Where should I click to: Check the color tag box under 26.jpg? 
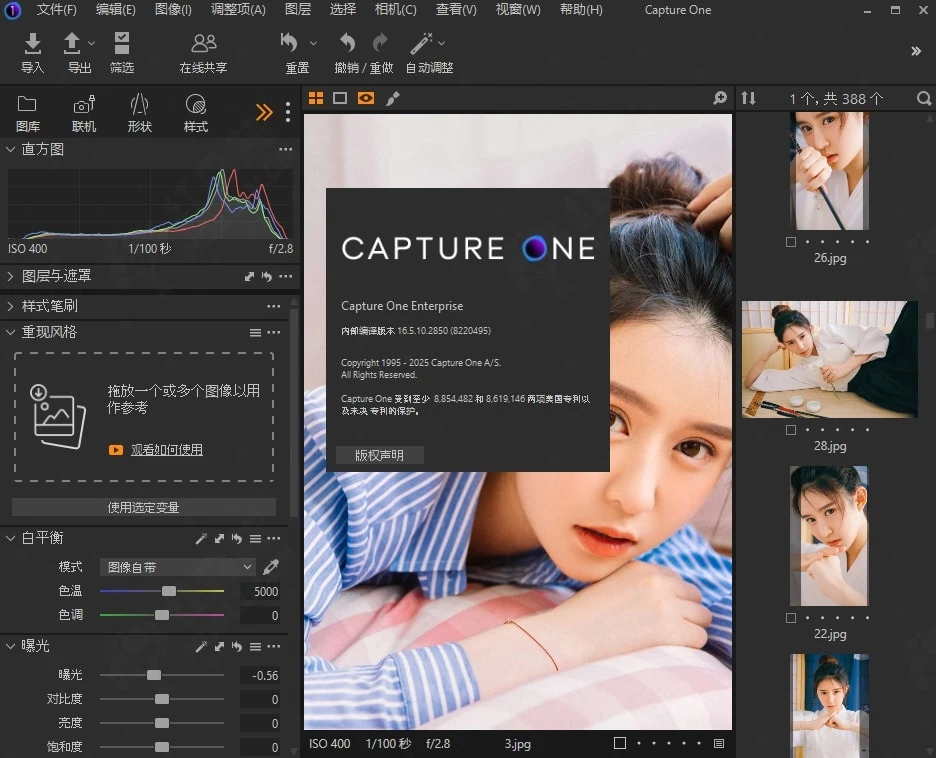(x=791, y=242)
